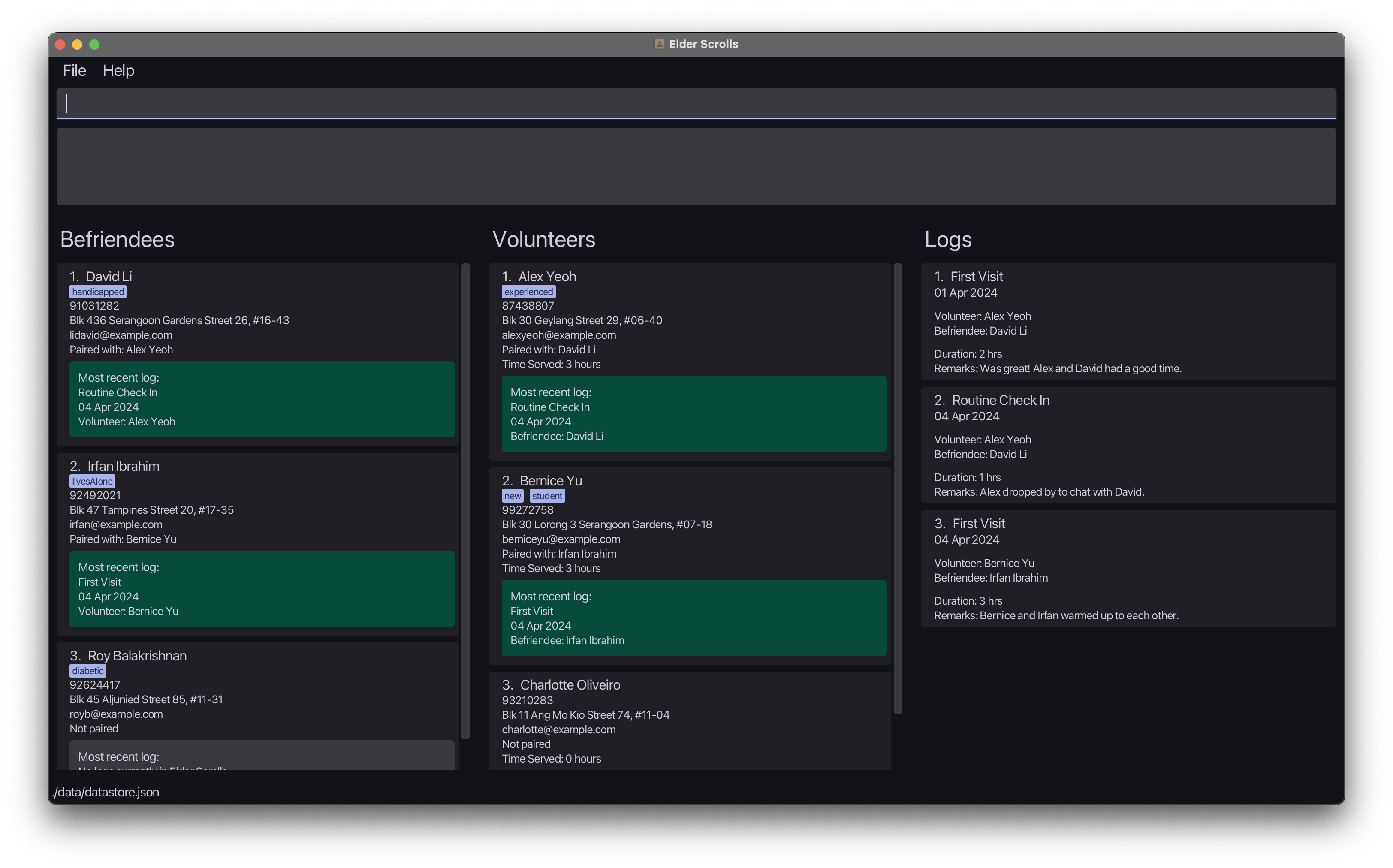Click the Elder Scrolls title bar icon
Screen dimensions: 1393x868
(x=659, y=44)
